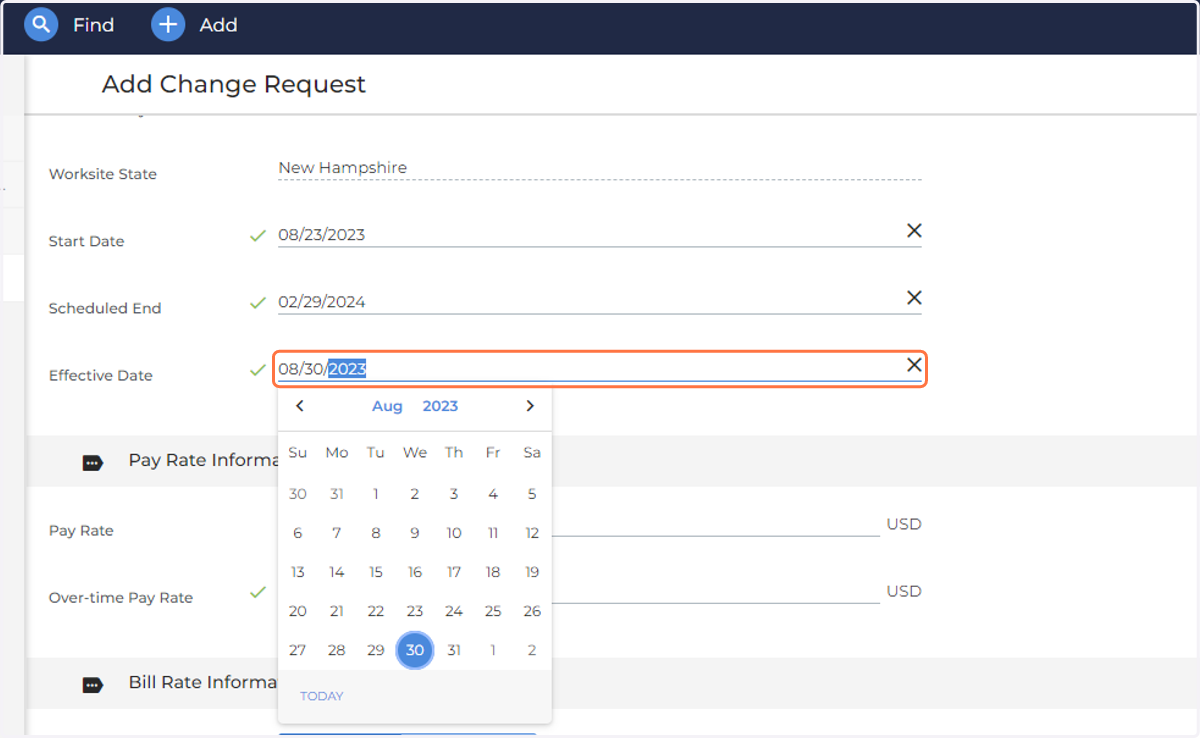The image size is (1200, 738).
Task: Clear the Start Date field
Action: (x=913, y=230)
